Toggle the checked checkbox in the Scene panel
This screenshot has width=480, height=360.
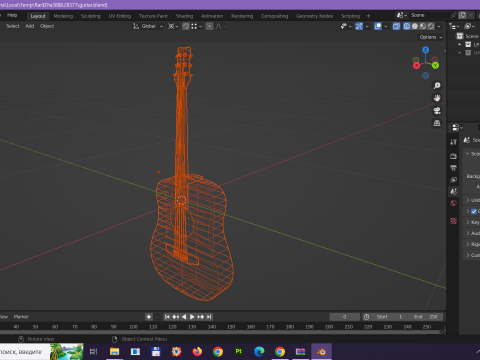click(x=474, y=211)
